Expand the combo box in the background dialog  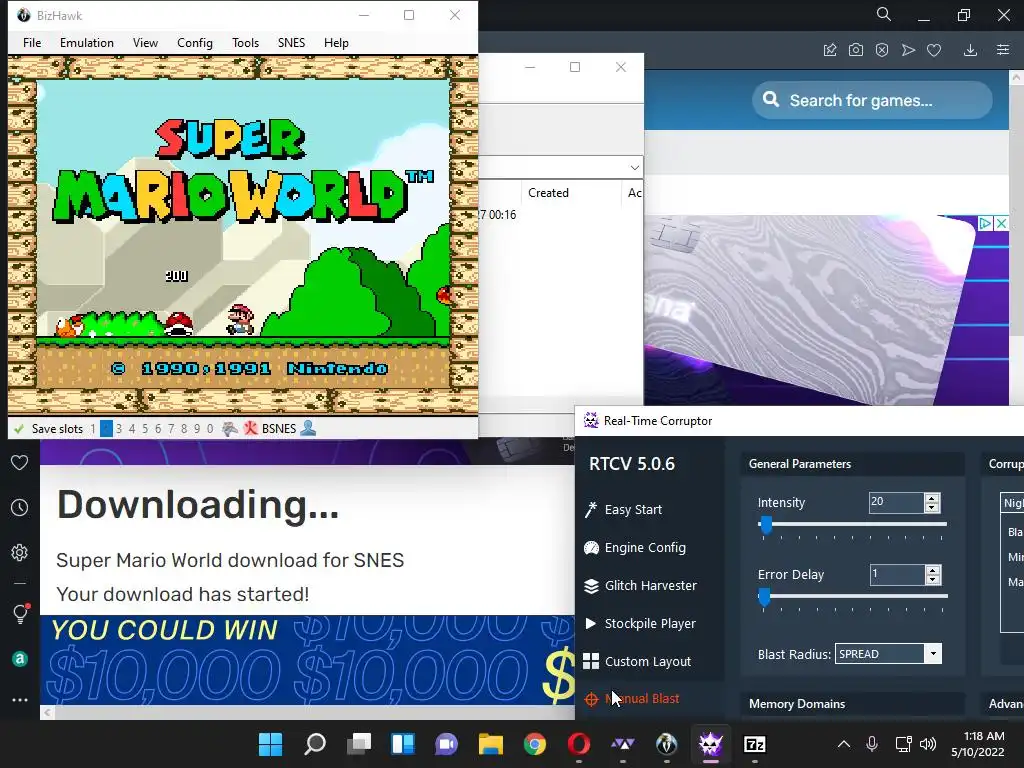[634, 167]
